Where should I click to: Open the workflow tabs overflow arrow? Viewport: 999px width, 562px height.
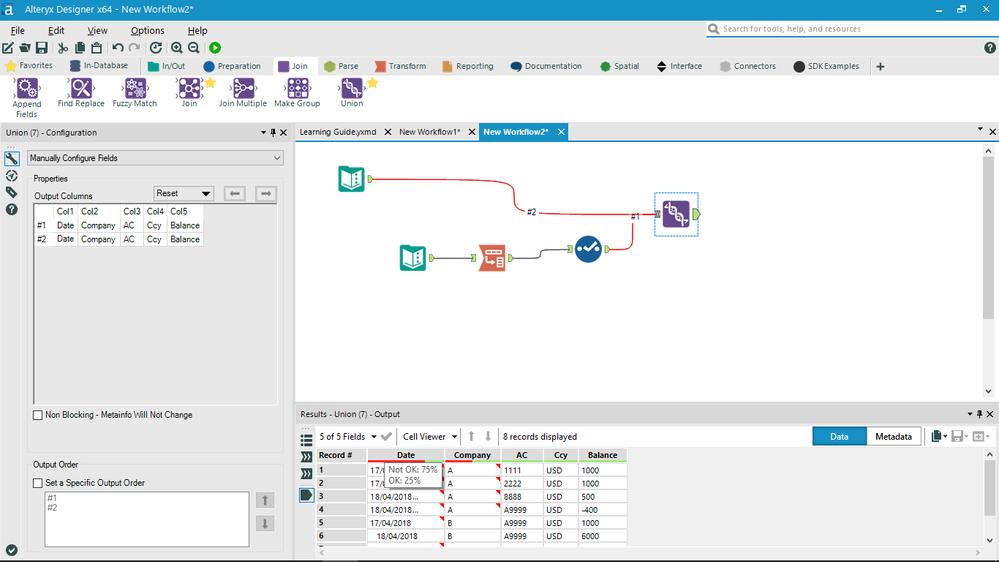coord(980,129)
